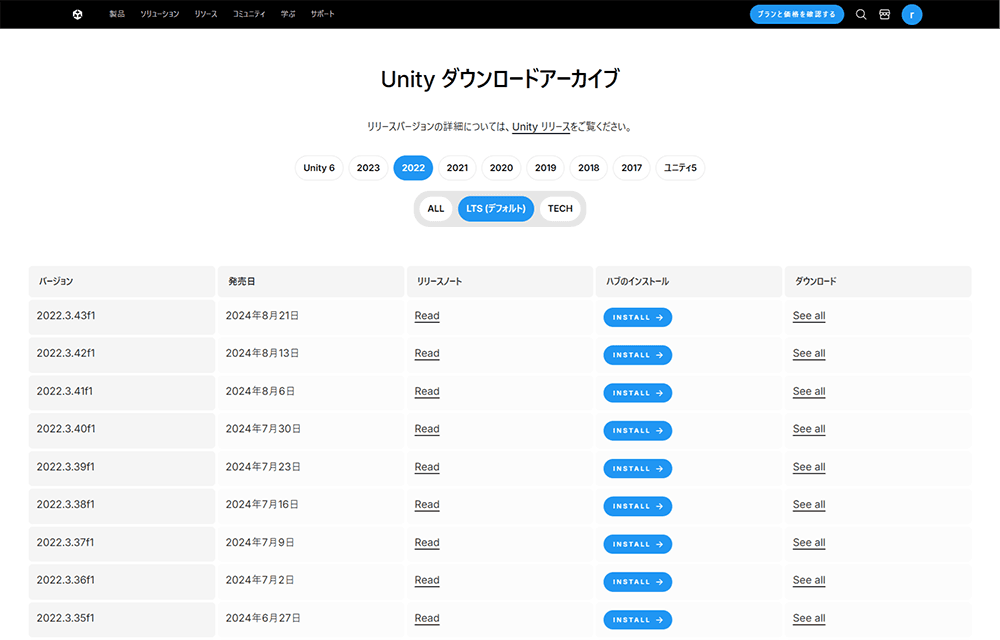
Task: Install version 2022.3.36f1 via Hub
Action: tap(638, 582)
